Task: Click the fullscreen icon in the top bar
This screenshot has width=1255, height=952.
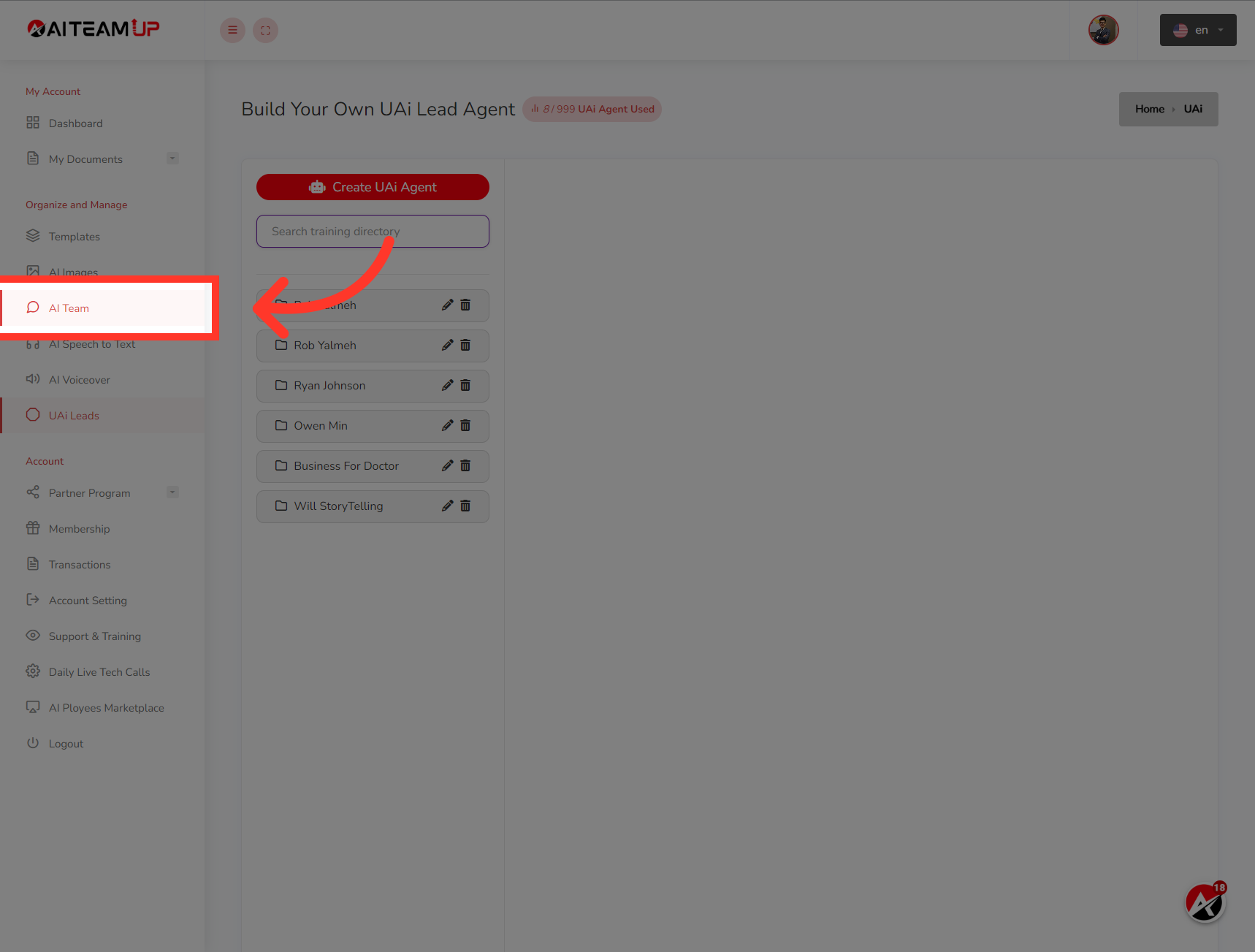Action: click(265, 30)
